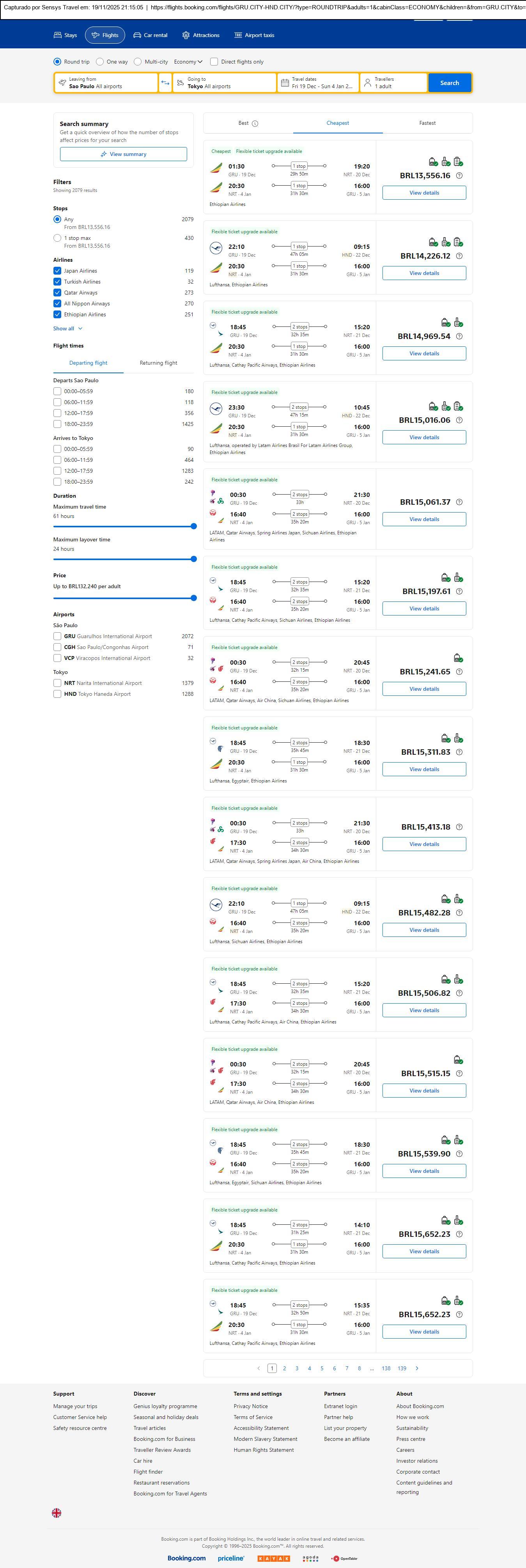Open the Economy cabin class dropdown

coord(188,62)
